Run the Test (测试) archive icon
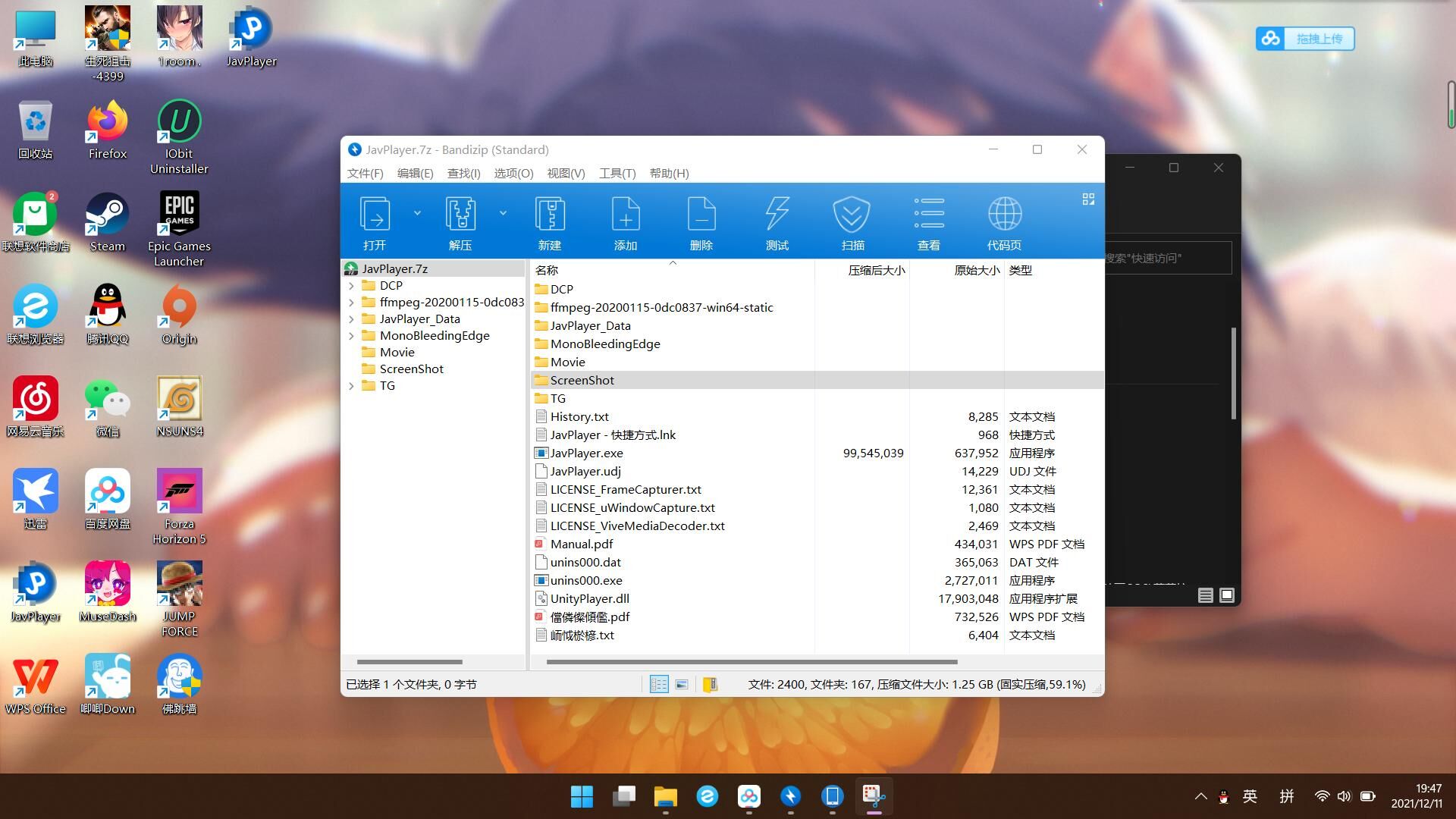This screenshot has width=1456, height=819. click(x=777, y=221)
